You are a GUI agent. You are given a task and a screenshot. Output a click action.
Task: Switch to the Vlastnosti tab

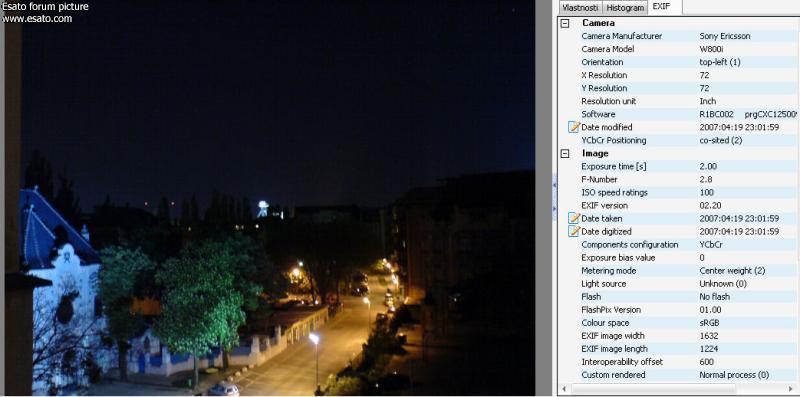581,8
